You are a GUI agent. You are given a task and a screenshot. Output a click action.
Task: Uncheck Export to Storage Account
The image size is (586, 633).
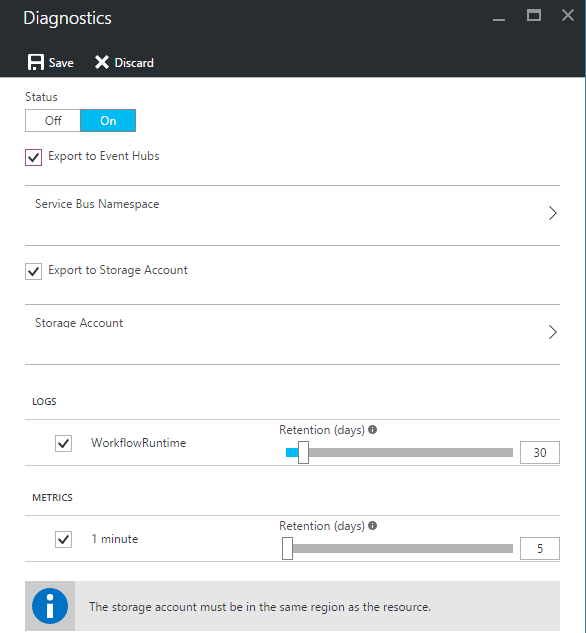(33, 271)
